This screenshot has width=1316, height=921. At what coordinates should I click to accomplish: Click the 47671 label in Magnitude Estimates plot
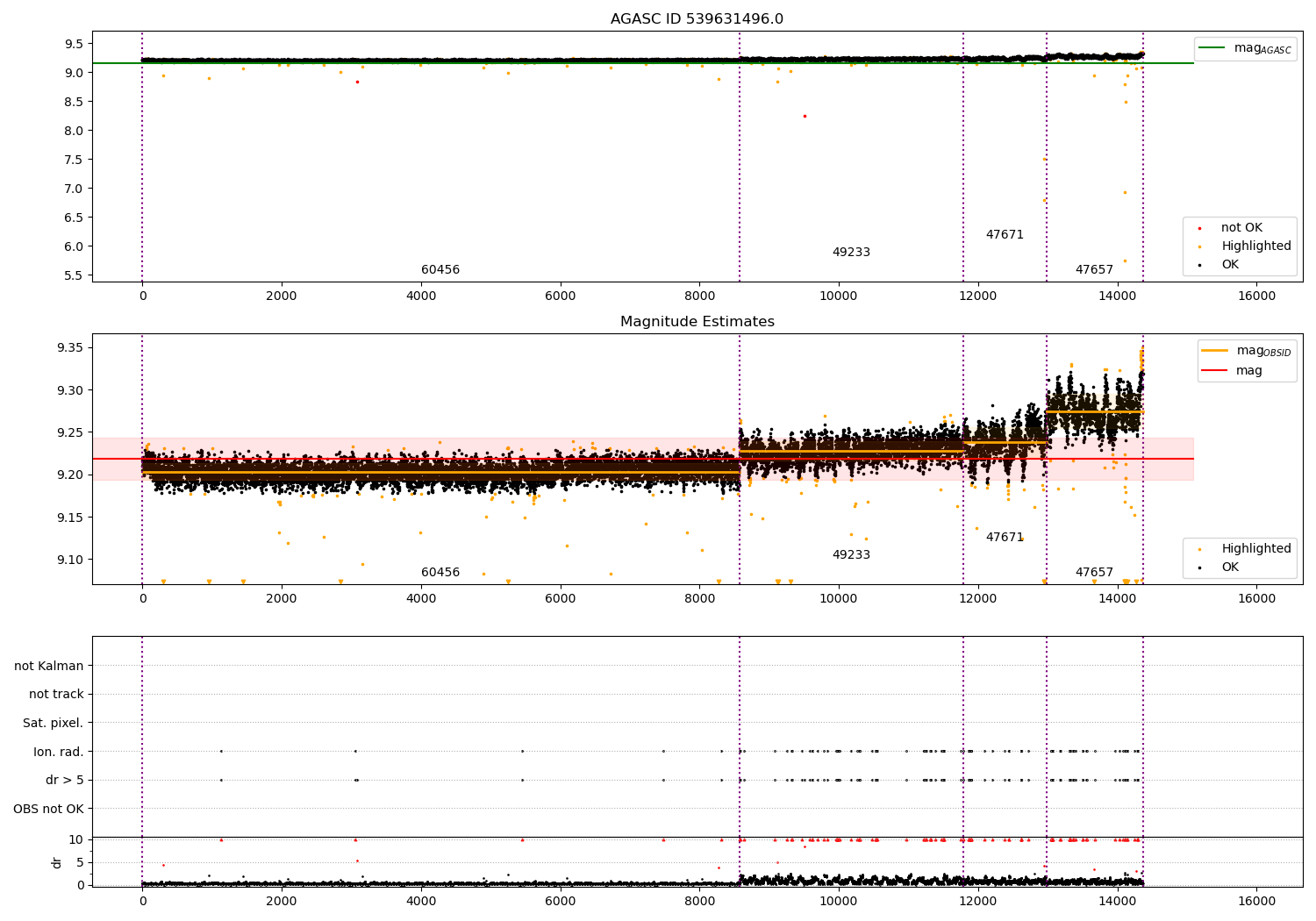(x=1005, y=538)
